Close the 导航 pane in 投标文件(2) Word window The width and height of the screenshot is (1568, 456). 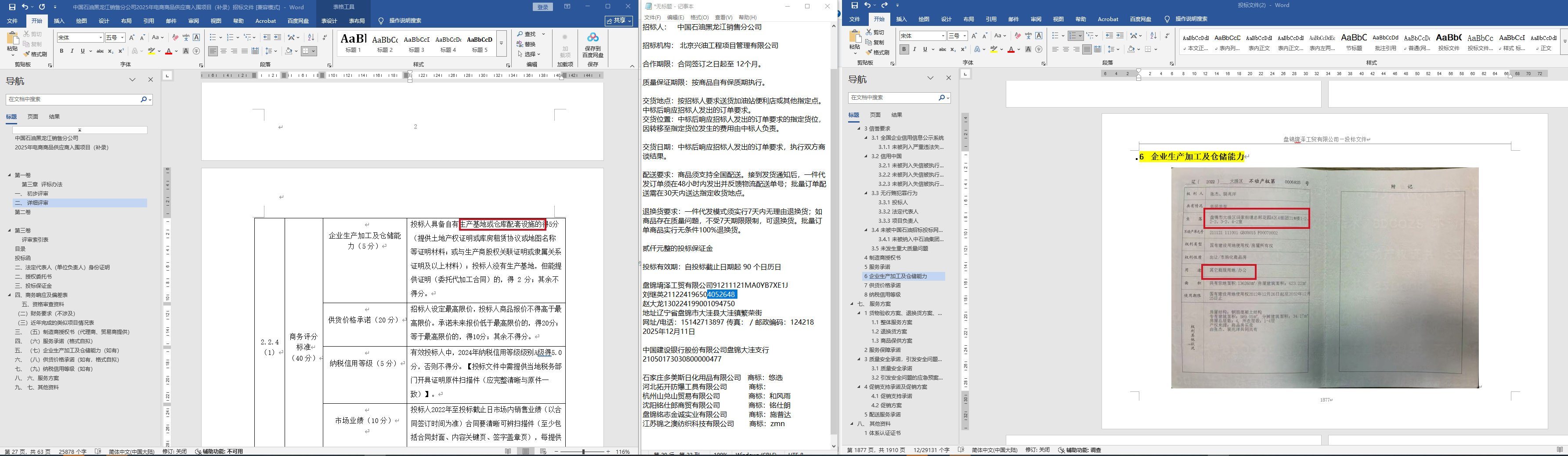(x=948, y=78)
